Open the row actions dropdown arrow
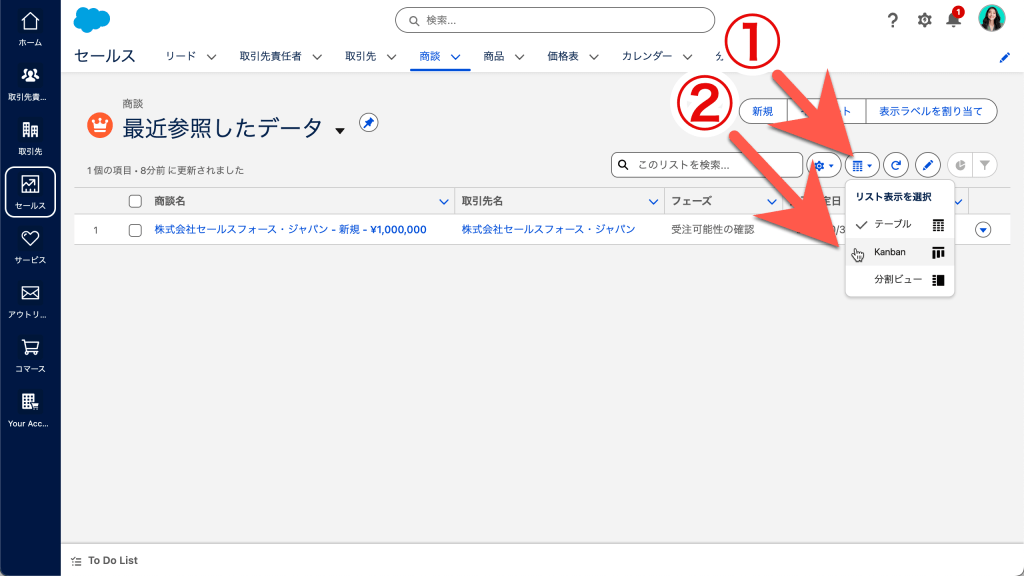The width and height of the screenshot is (1024, 576). 983,230
